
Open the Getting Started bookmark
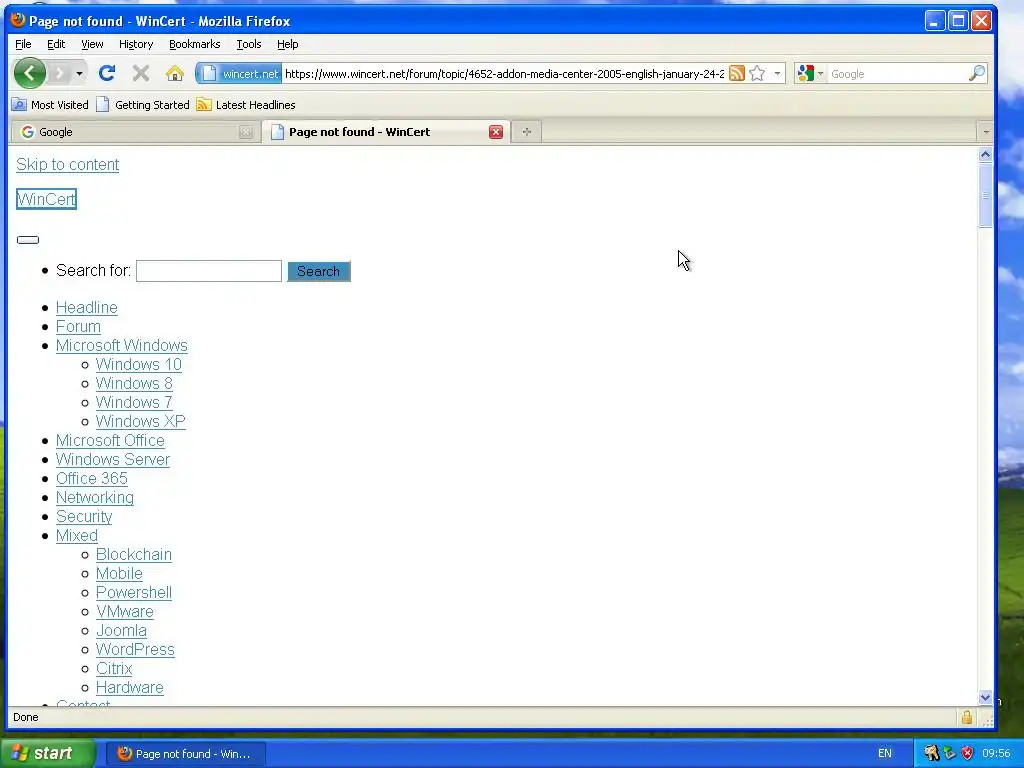tap(143, 104)
